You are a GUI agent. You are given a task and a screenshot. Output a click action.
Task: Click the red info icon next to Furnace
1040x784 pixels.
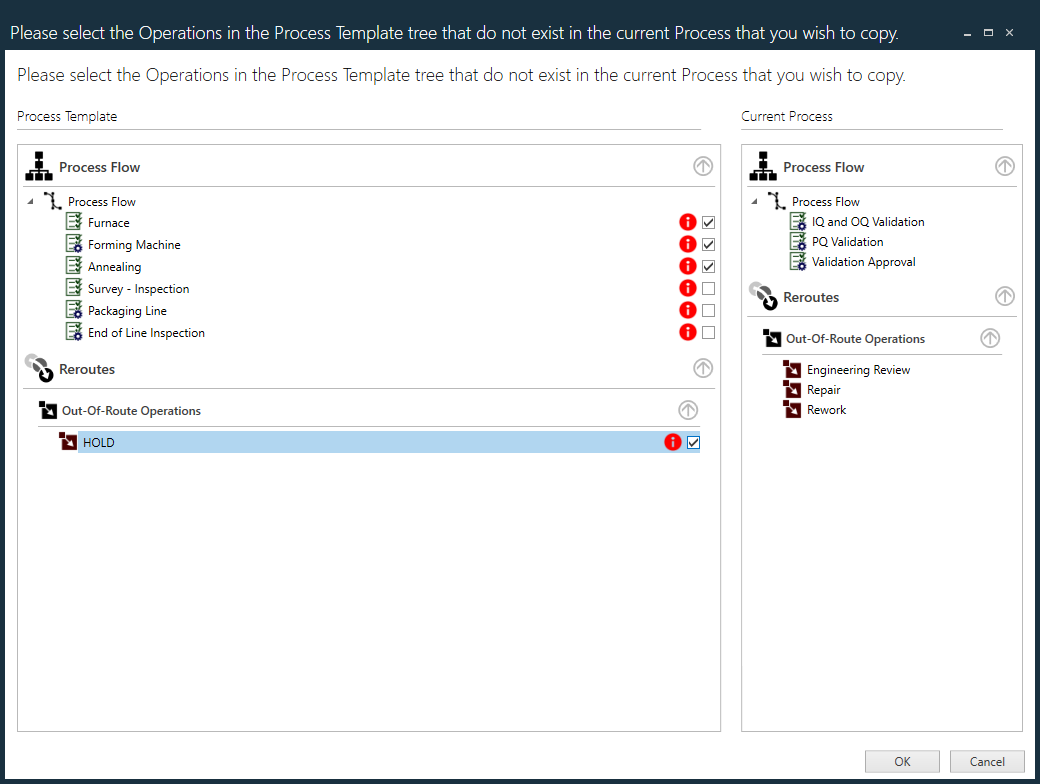click(687, 222)
